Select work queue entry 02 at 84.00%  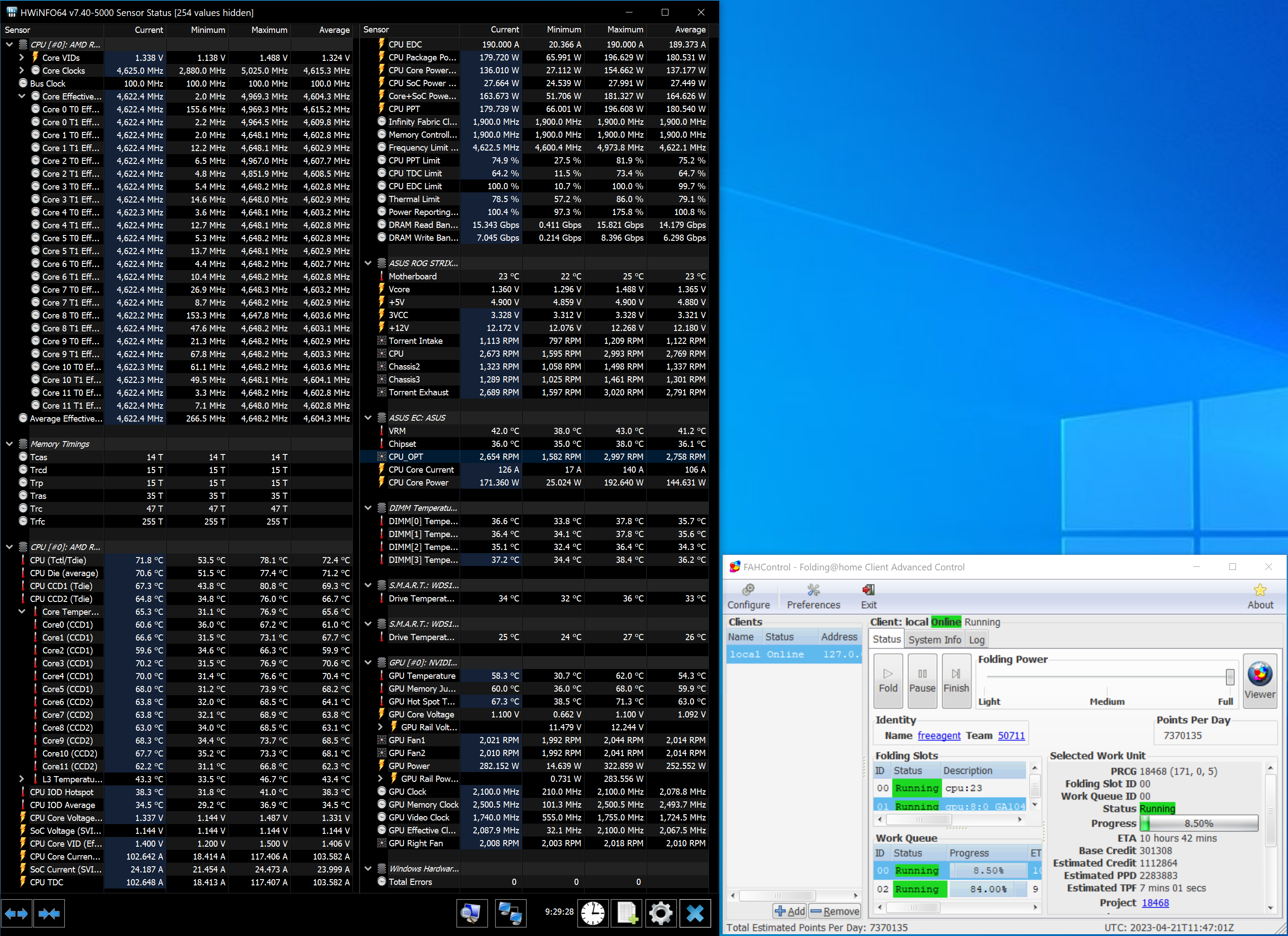(x=957, y=889)
